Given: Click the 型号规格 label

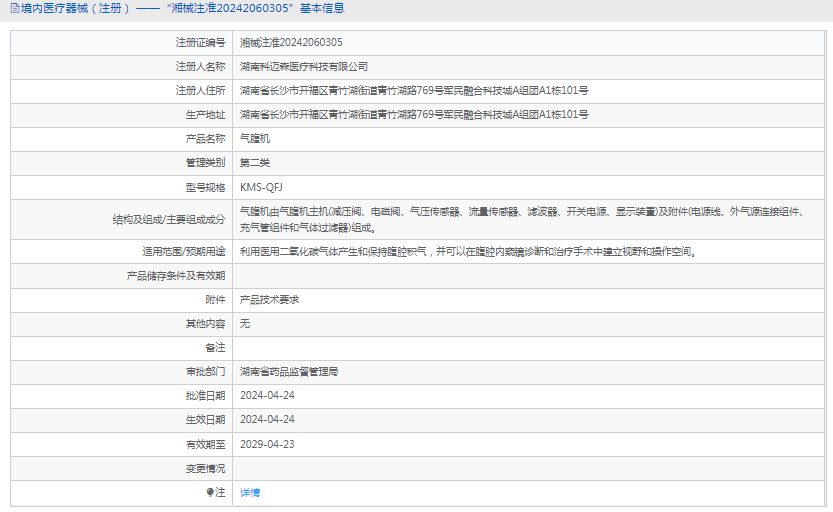Looking at the screenshot, I should click(x=206, y=187).
